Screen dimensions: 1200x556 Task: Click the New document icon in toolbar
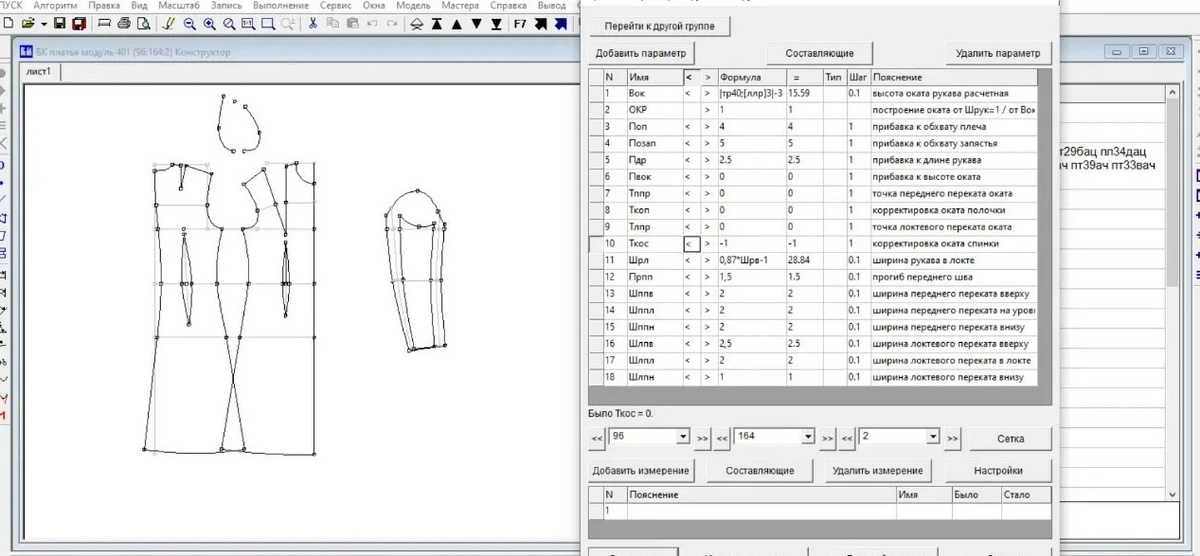9,22
